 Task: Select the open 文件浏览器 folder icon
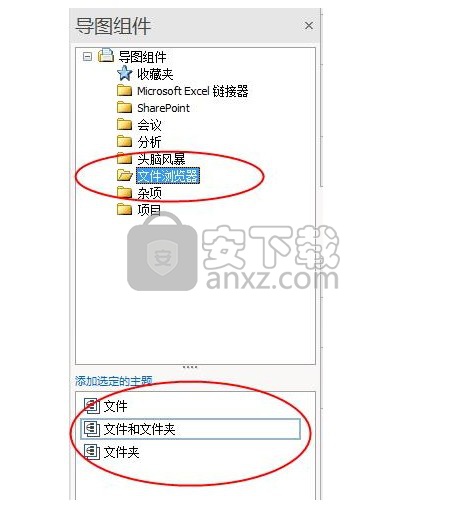point(125,175)
